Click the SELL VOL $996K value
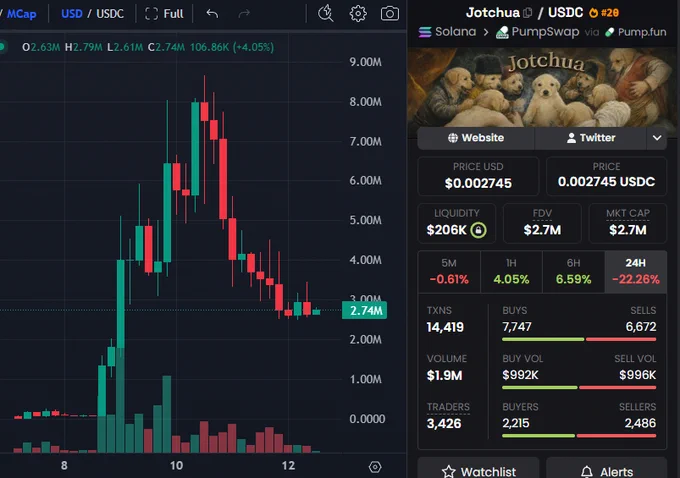Viewport: 680px width, 478px height. pos(638,375)
